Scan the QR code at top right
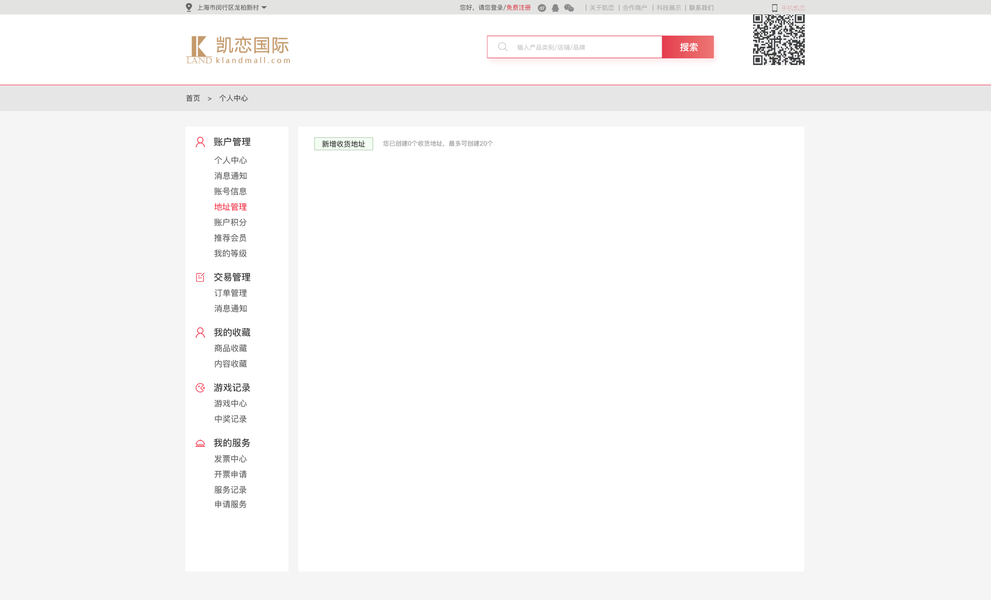 778,40
